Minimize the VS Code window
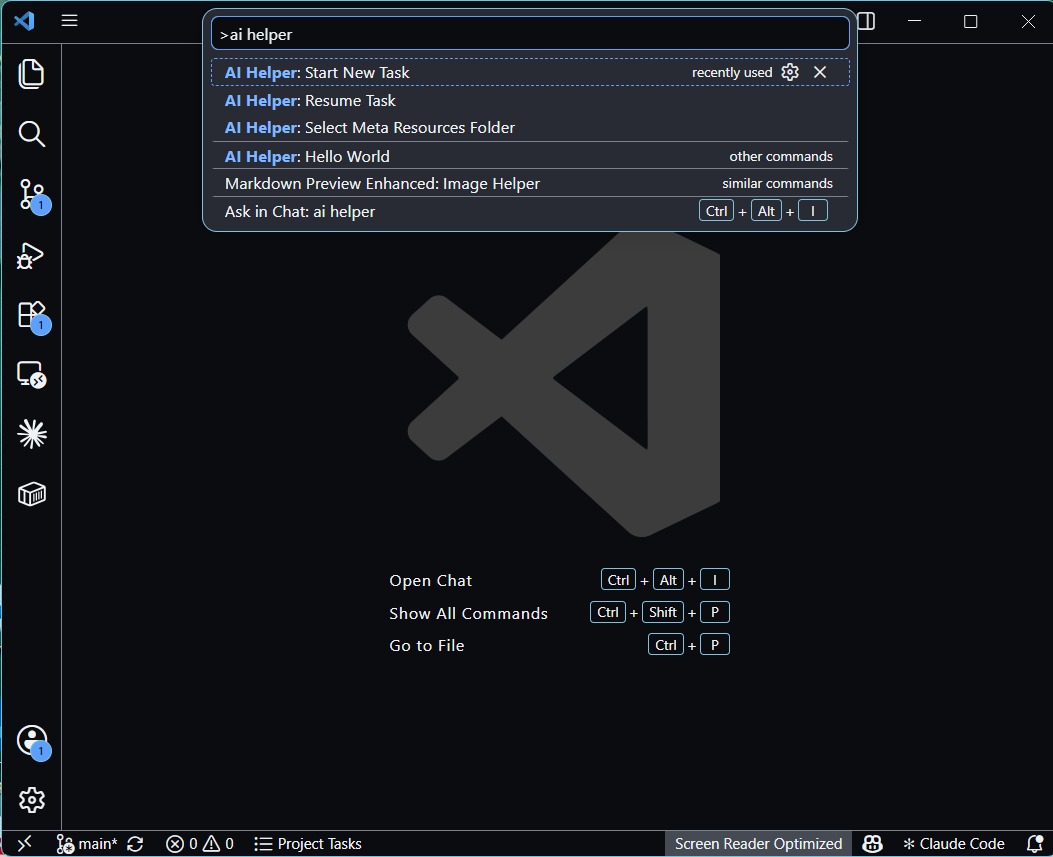 [914, 21]
